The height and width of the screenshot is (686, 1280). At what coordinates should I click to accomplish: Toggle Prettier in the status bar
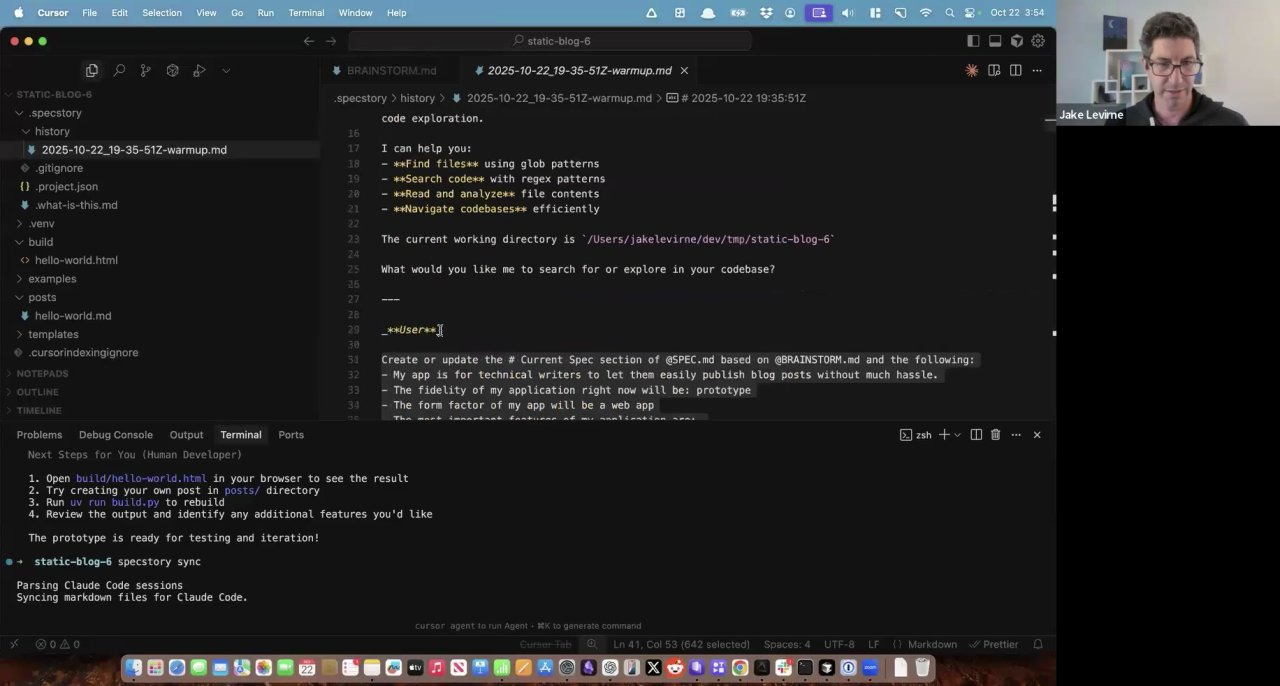pyautogui.click(x=997, y=644)
